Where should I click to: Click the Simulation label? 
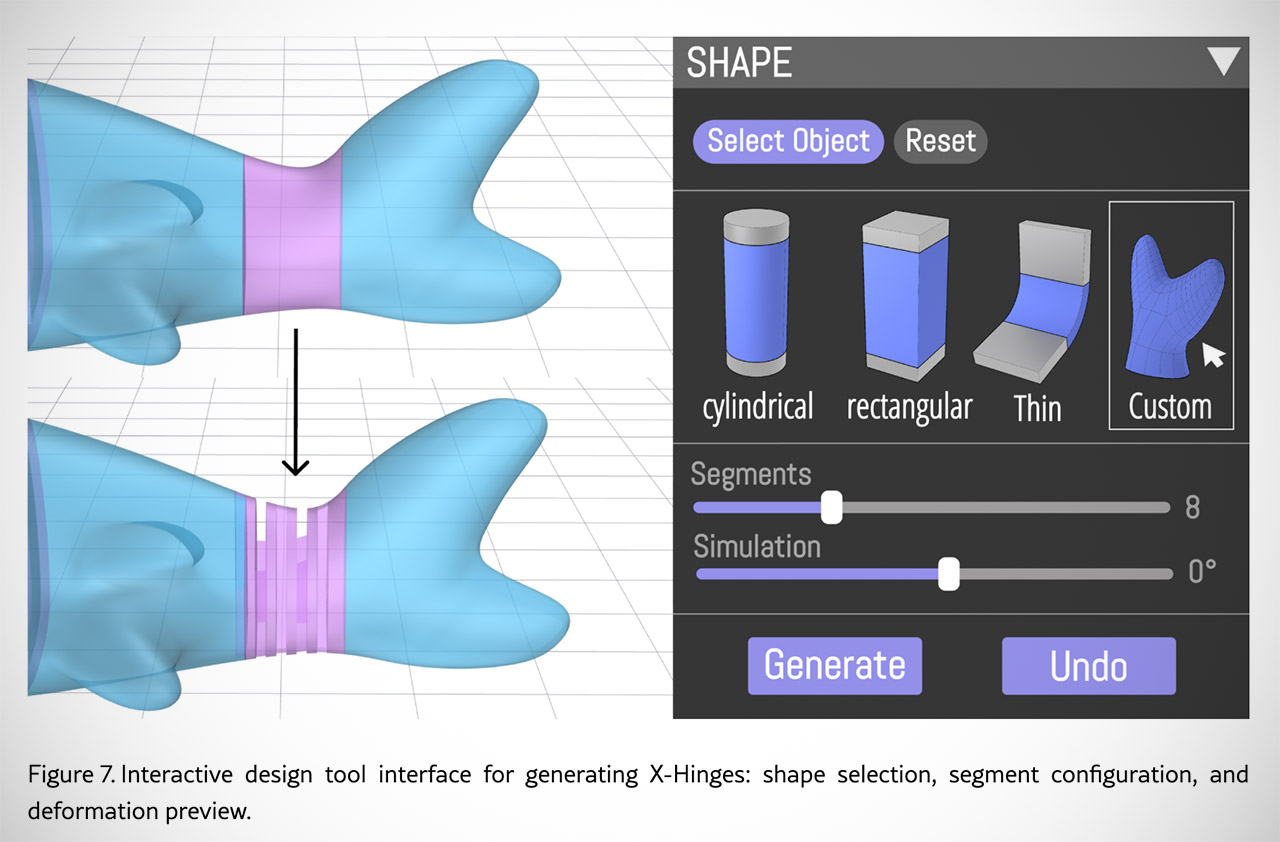(x=757, y=546)
